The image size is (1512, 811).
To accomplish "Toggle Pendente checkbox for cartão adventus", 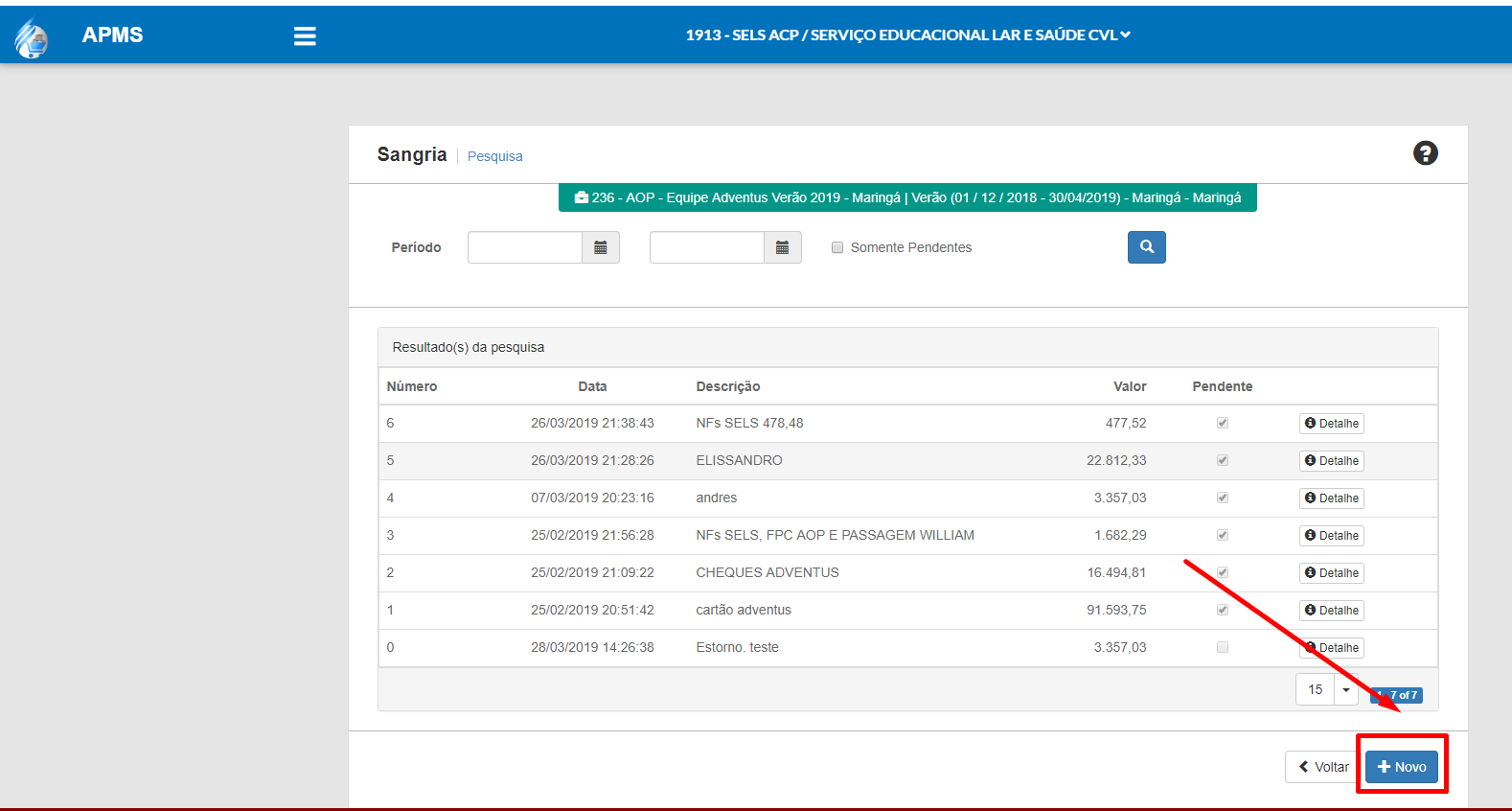I will click(1223, 610).
